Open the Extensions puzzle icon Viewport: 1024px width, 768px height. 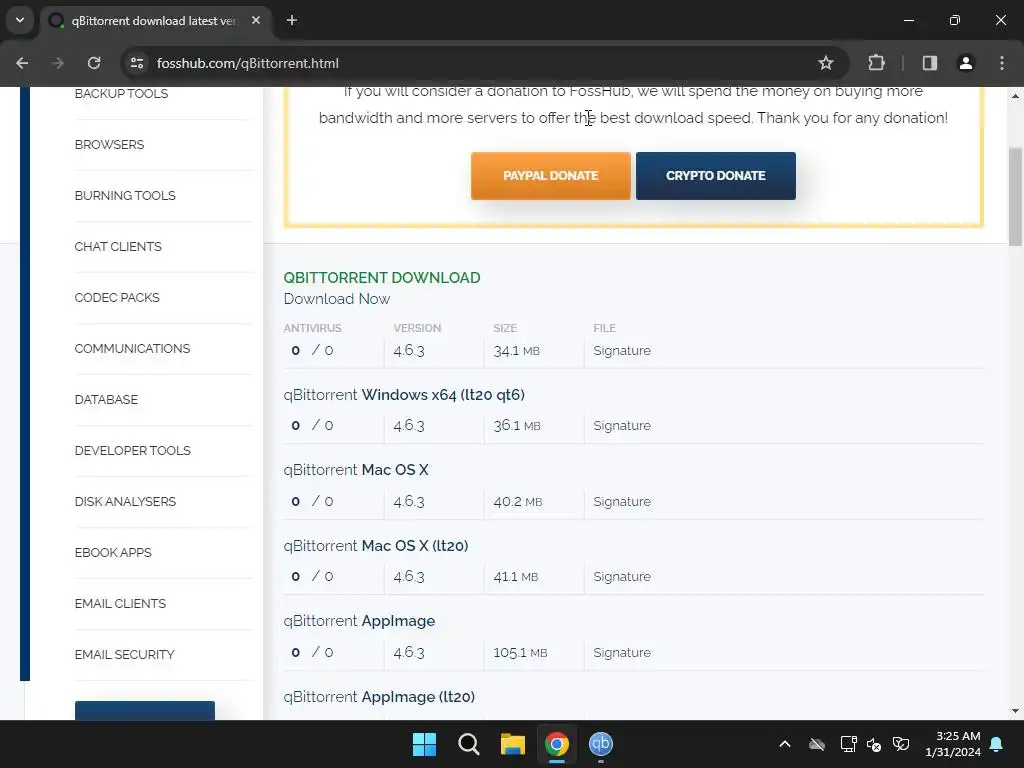click(876, 63)
